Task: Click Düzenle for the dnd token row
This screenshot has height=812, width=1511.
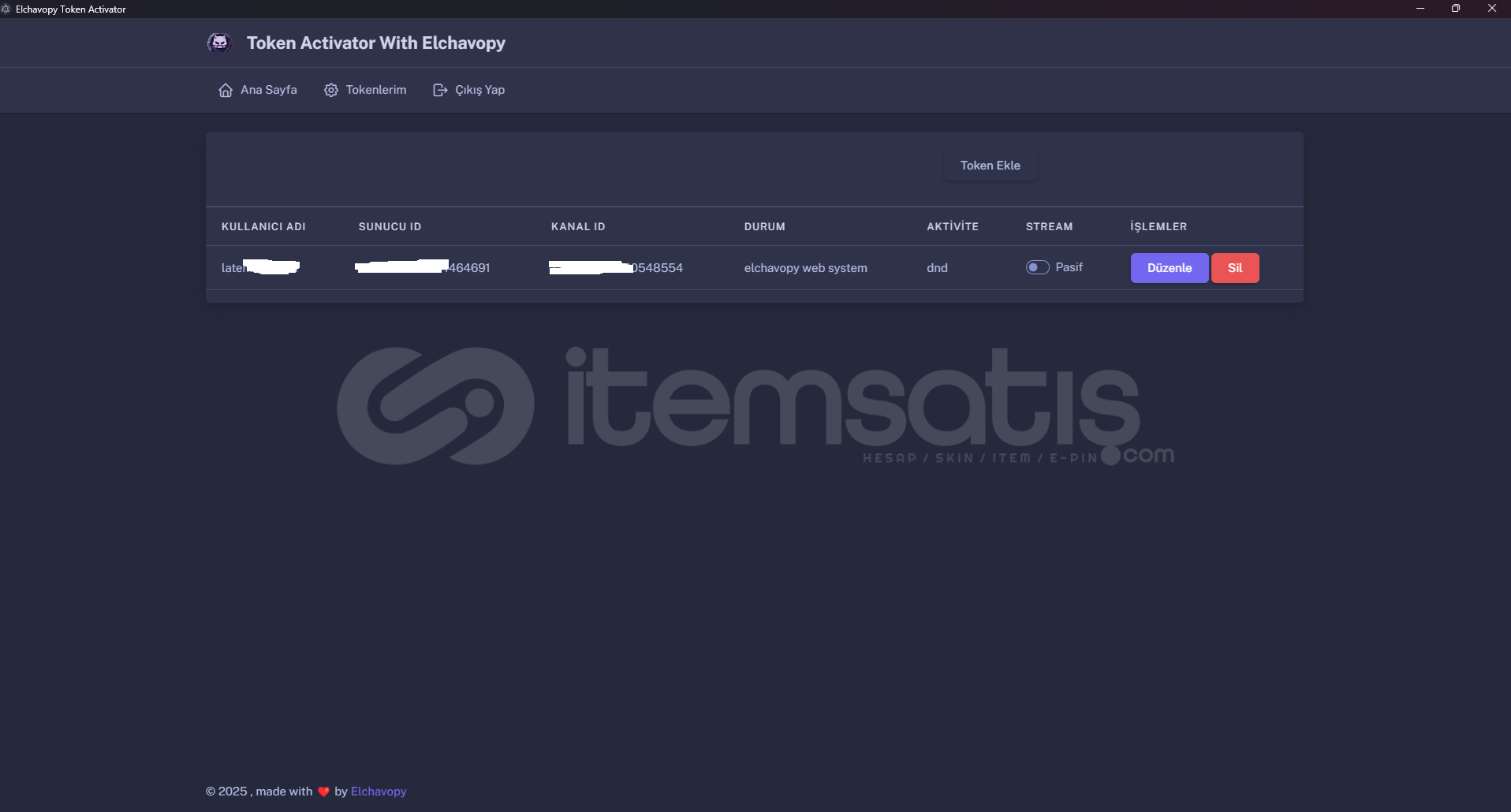Action: (1170, 268)
